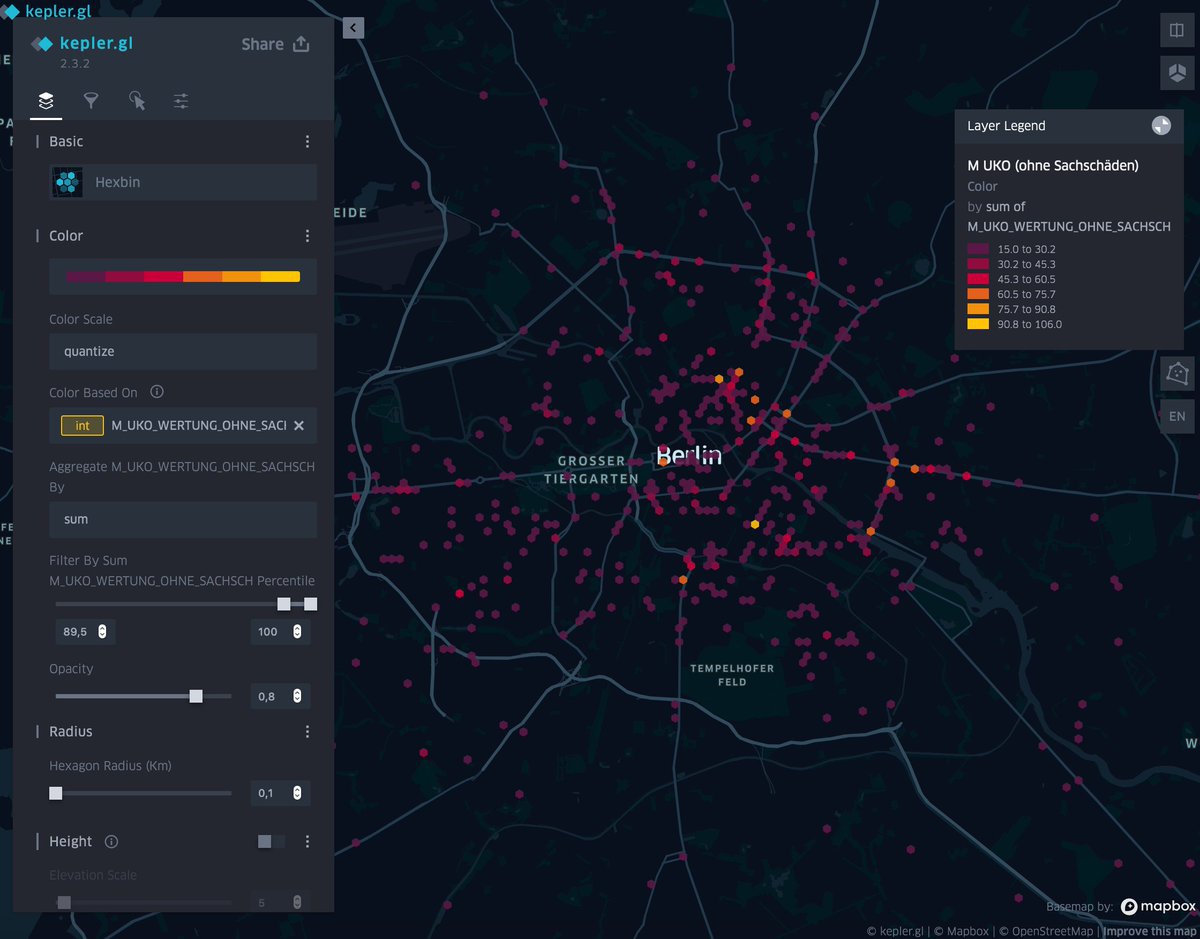Open the color palette bar
This screenshot has width=1200, height=939.
(x=183, y=277)
